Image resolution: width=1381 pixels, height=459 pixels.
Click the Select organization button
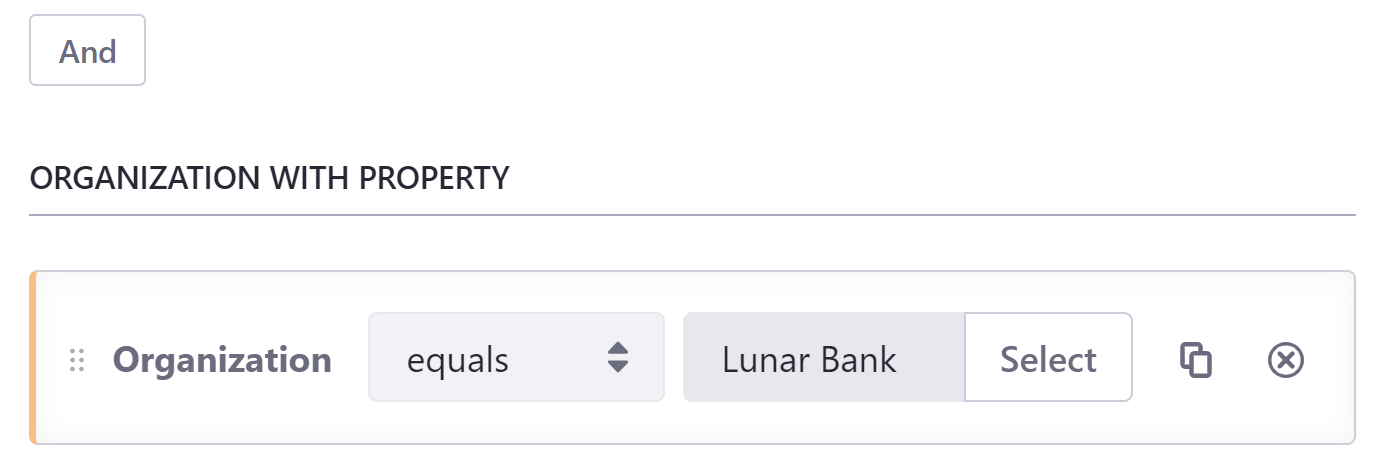pyautogui.click(x=1048, y=357)
